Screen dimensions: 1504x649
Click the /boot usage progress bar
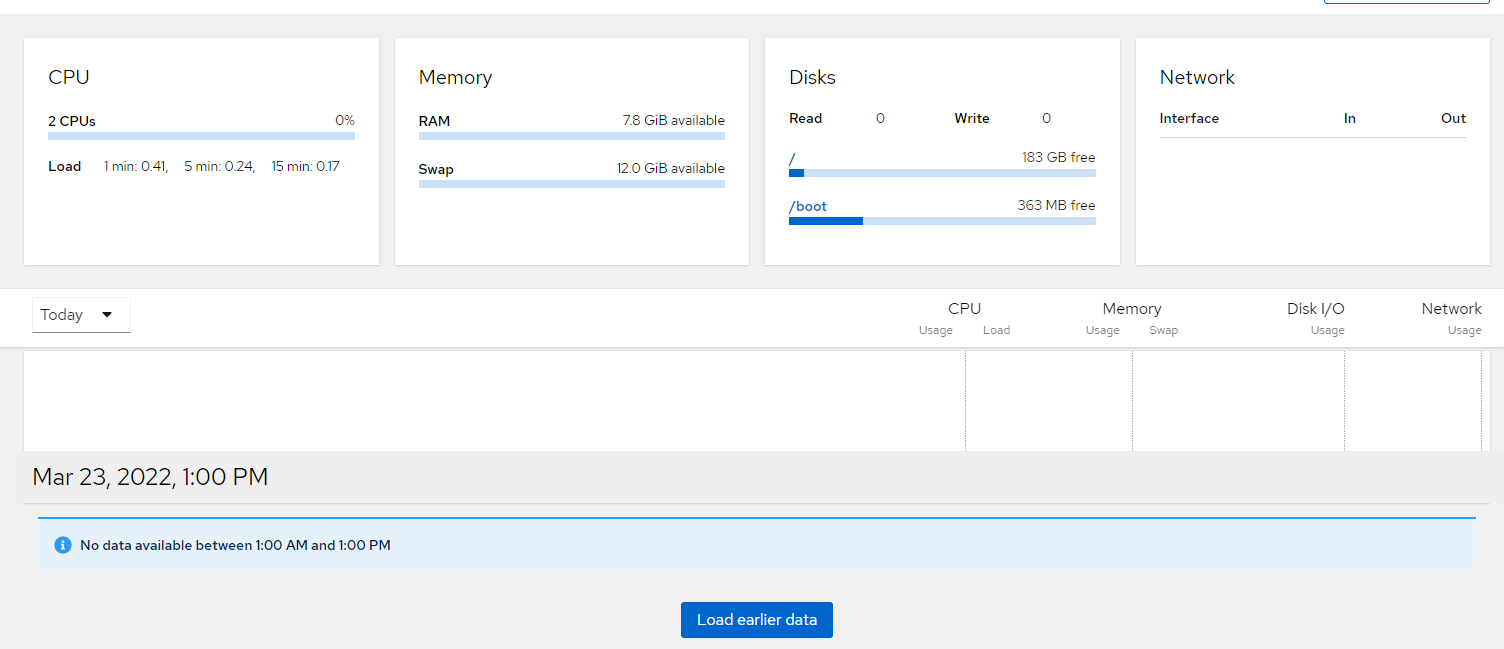pos(942,220)
